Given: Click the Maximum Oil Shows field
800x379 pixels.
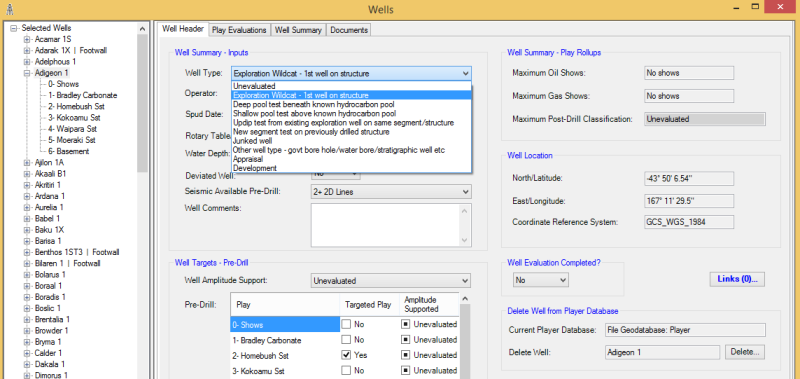Looking at the screenshot, I should pos(689,73).
